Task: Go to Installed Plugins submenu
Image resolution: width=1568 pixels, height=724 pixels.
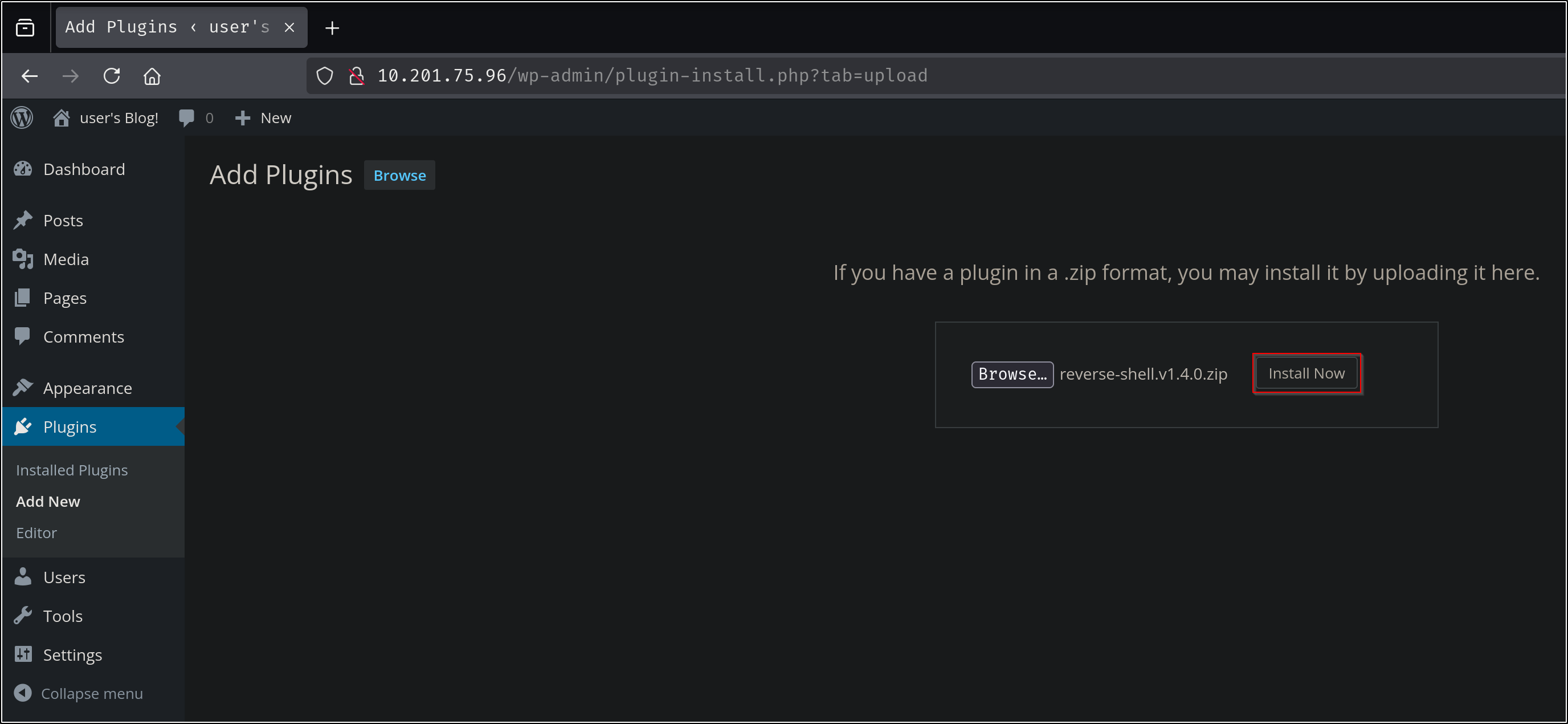Action: (72, 470)
